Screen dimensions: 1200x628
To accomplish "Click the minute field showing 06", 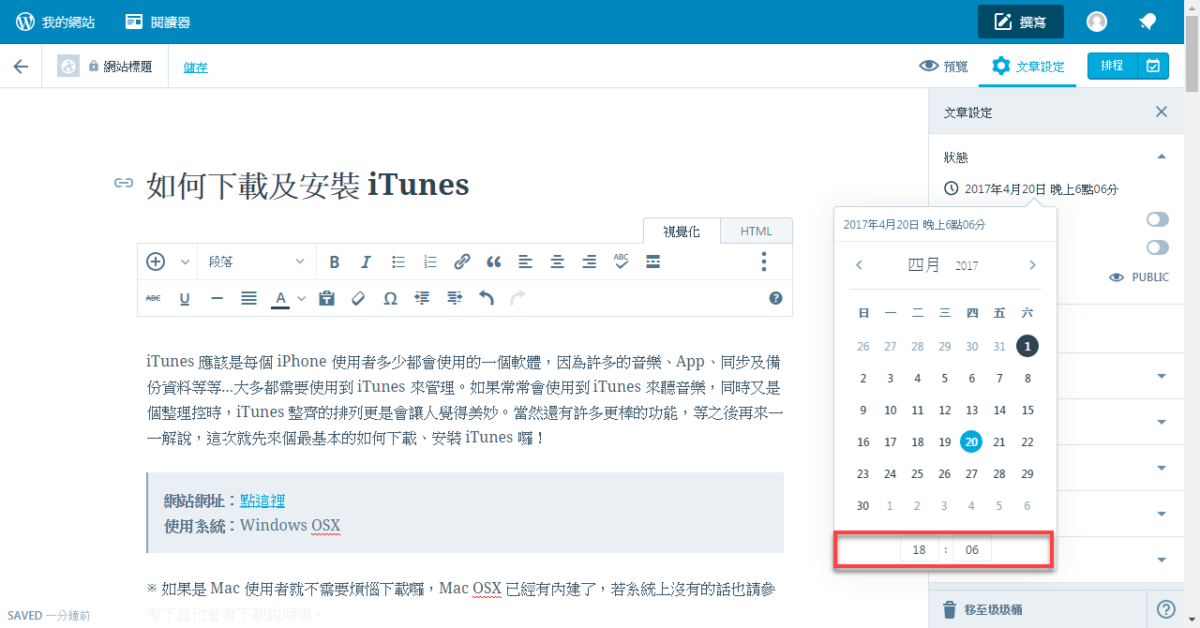I will (972, 550).
